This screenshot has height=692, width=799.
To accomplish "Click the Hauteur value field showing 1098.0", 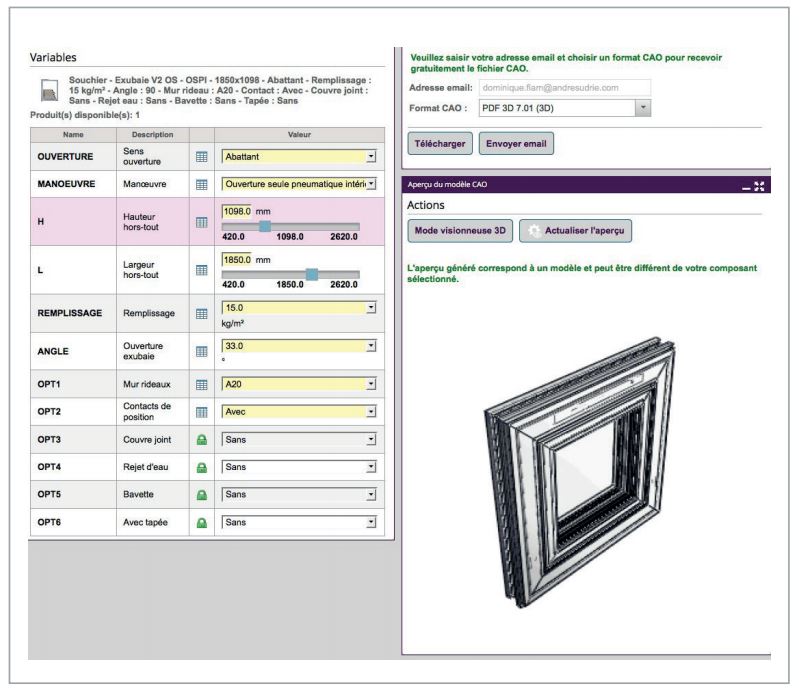I will pos(237,211).
